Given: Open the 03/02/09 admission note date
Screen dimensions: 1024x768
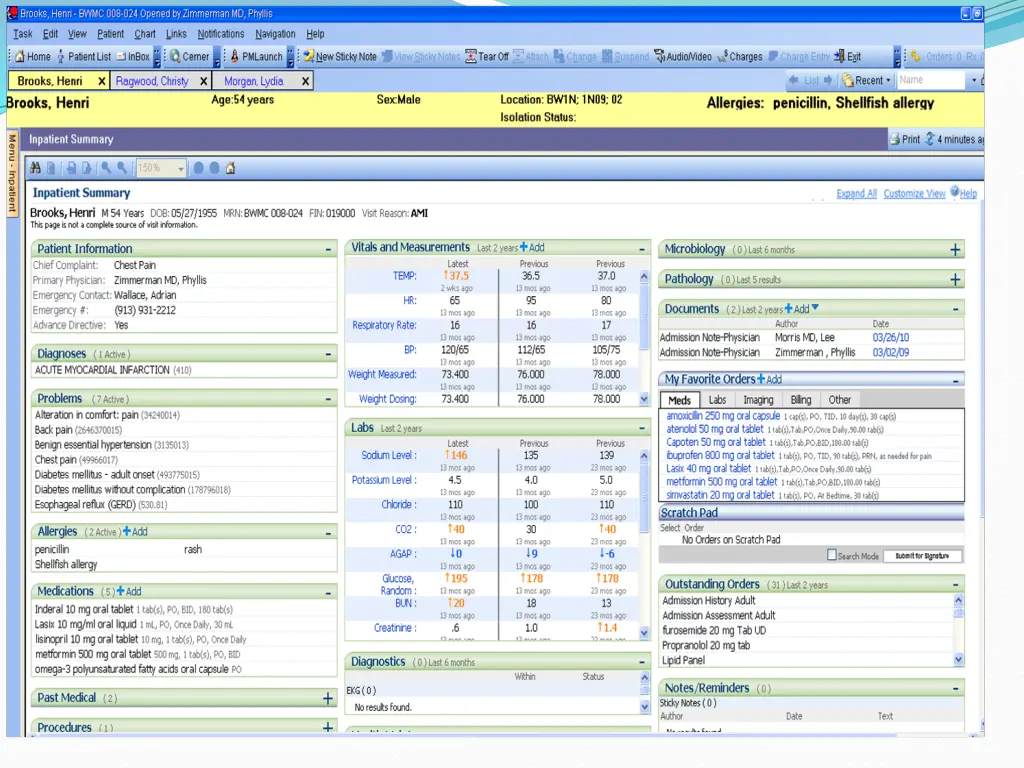Looking at the screenshot, I should [891, 352].
